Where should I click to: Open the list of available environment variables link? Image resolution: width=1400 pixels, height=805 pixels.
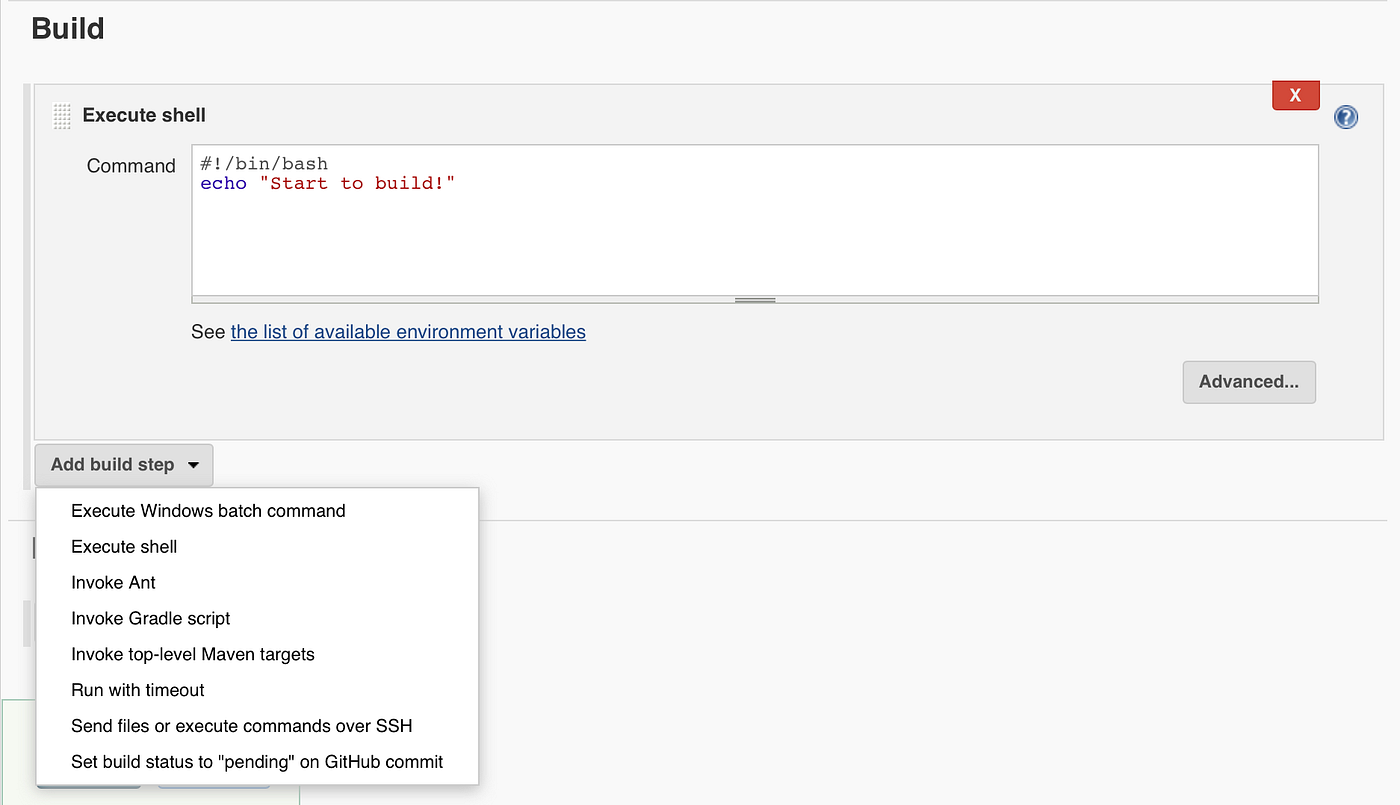408,331
